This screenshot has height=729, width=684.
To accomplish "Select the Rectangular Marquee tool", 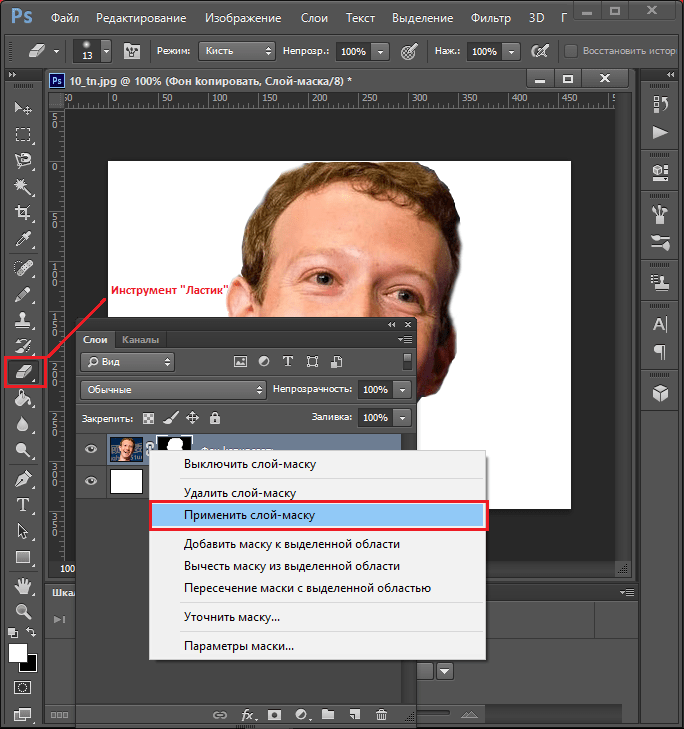I will [x=23, y=135].
